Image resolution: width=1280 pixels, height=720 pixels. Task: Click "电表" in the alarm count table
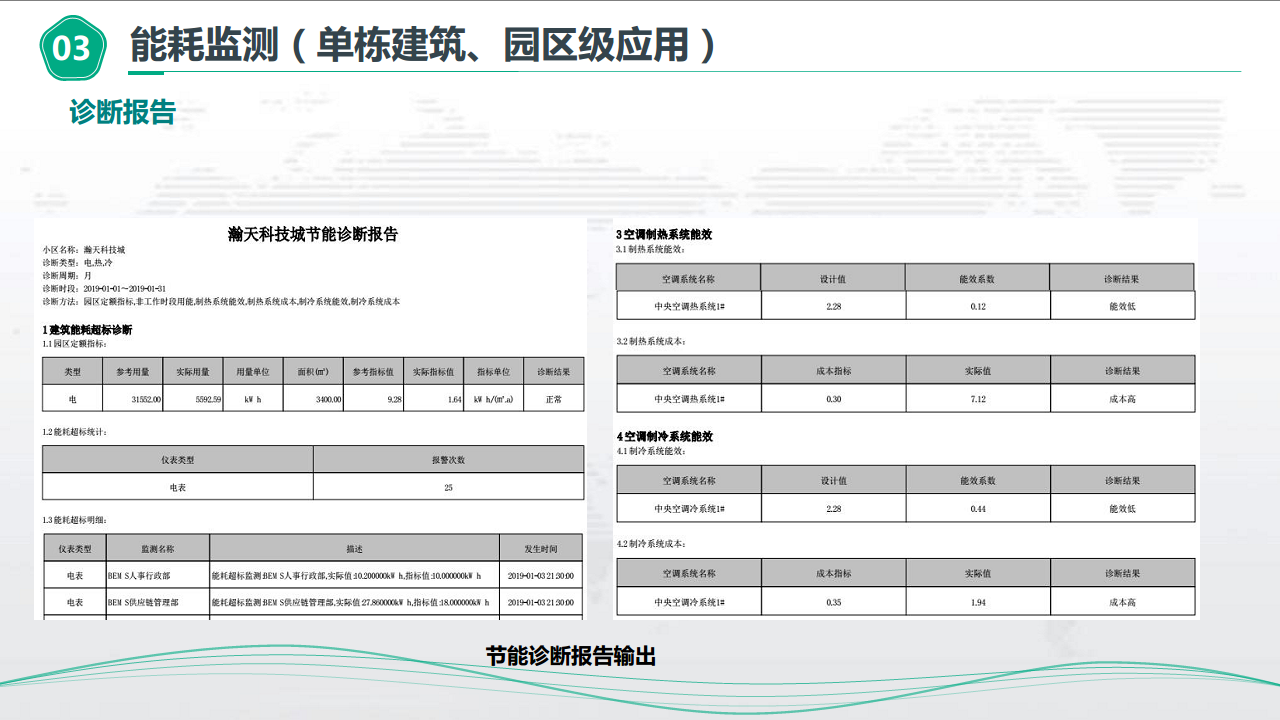click(x=177, y=487)
